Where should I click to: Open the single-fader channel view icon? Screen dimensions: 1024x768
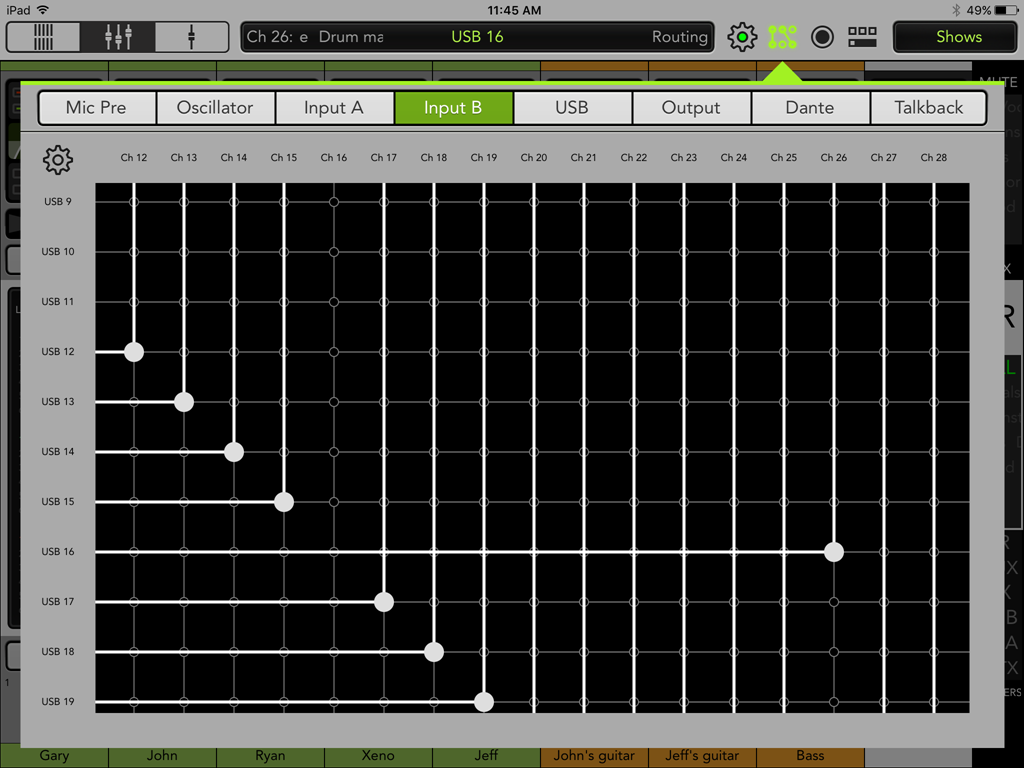[x=191, y=37]
